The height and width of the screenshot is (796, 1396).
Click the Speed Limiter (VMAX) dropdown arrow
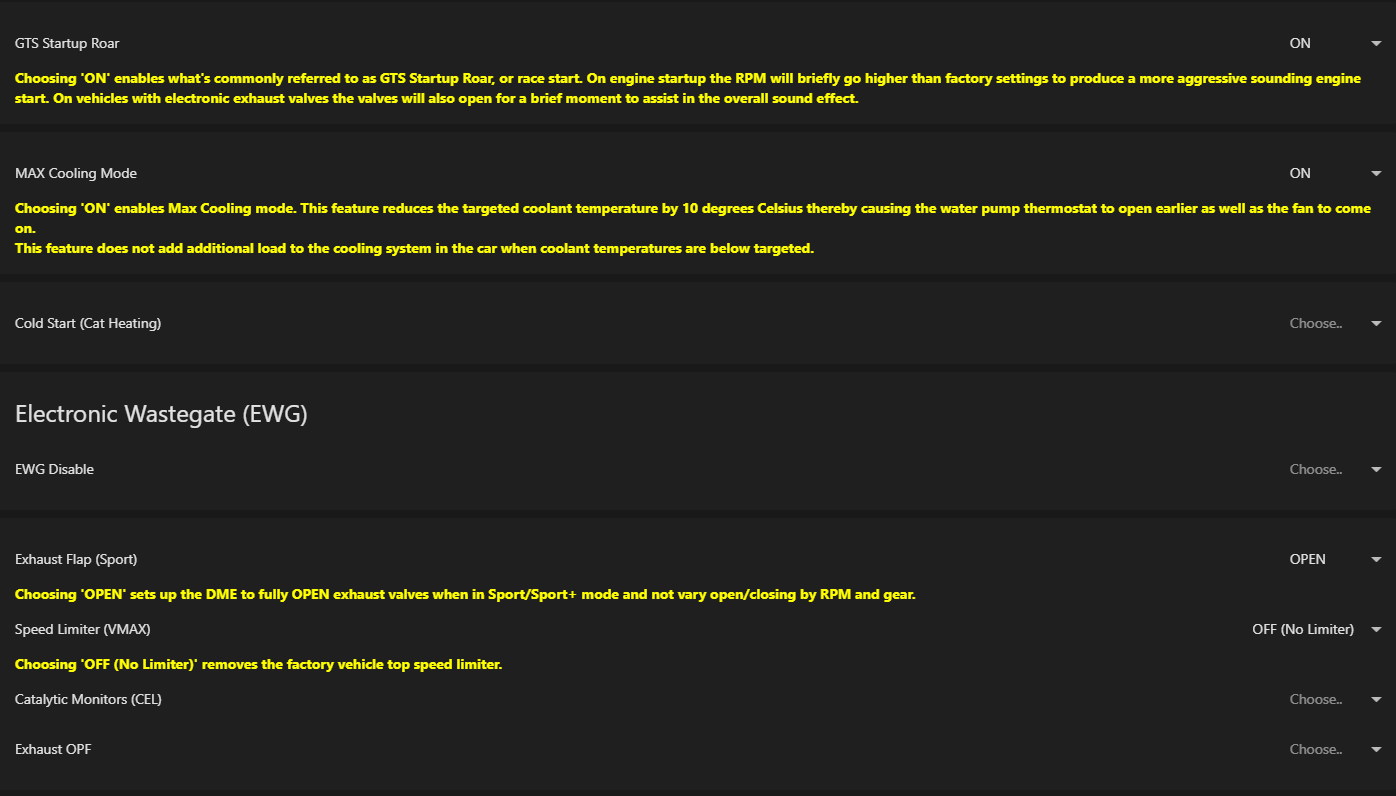coord(1376,630)
